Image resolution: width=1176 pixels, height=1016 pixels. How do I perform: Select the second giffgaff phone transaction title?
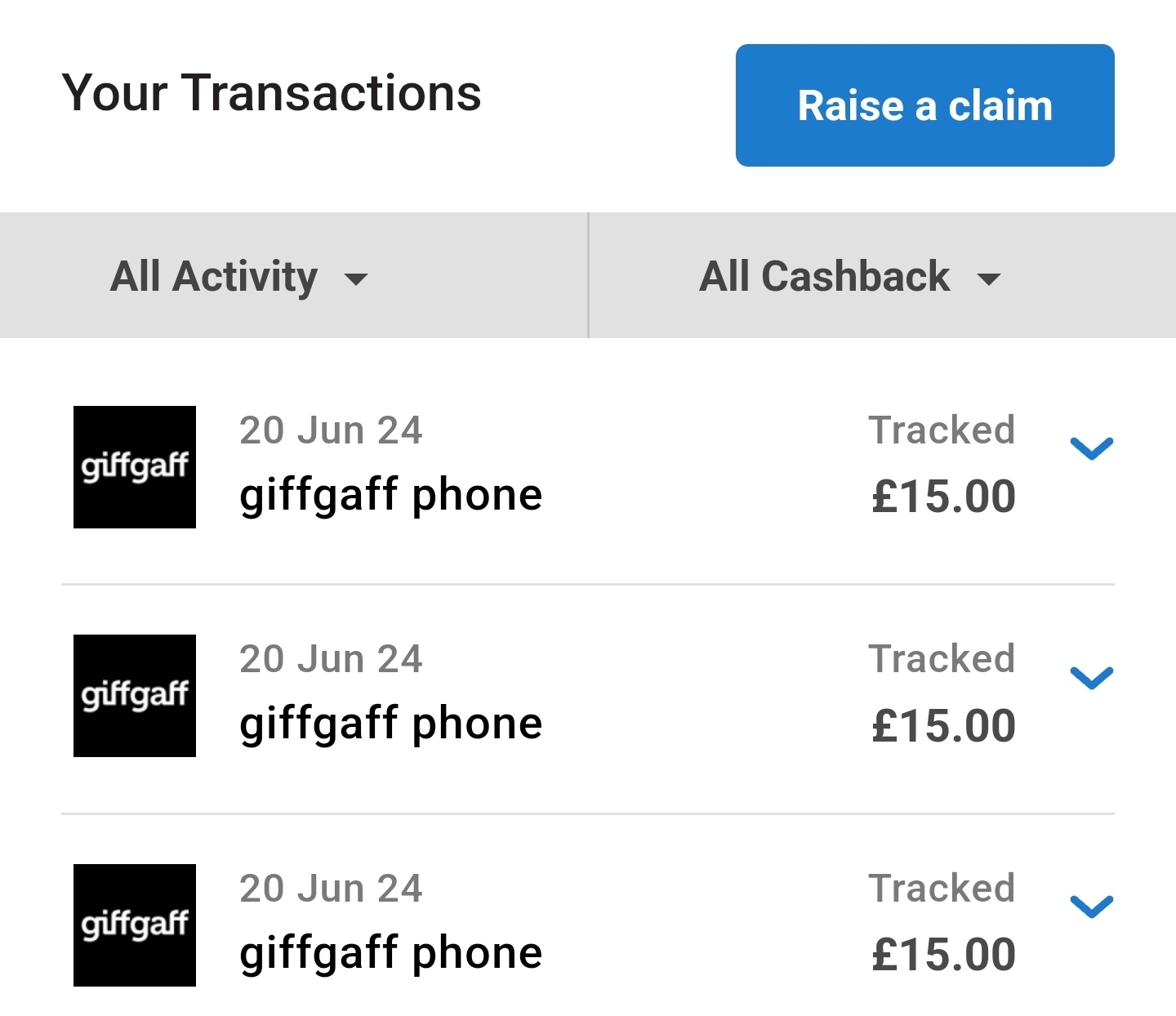tap(391, 724)
